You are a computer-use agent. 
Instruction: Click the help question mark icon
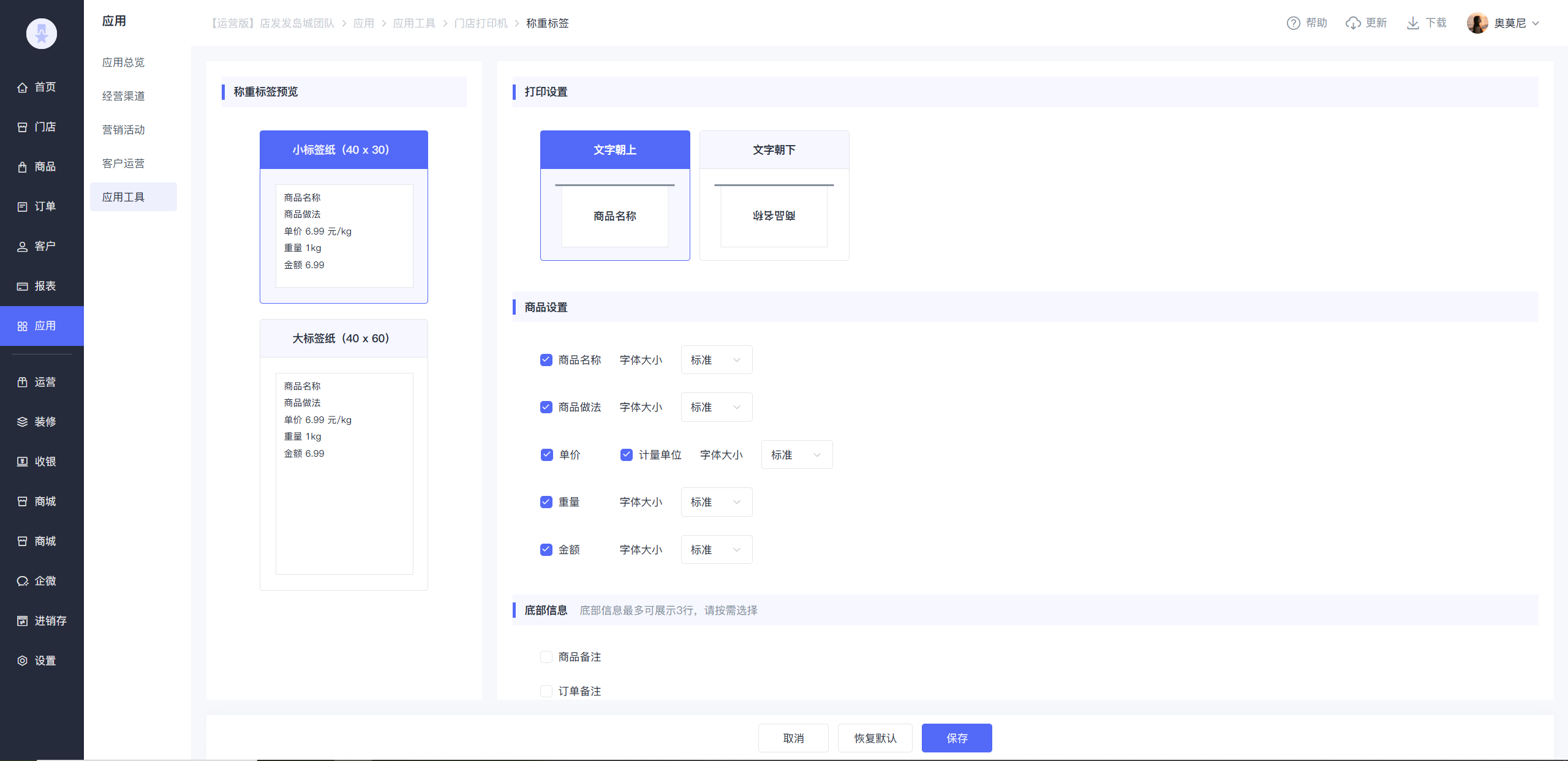point(1293,23)
